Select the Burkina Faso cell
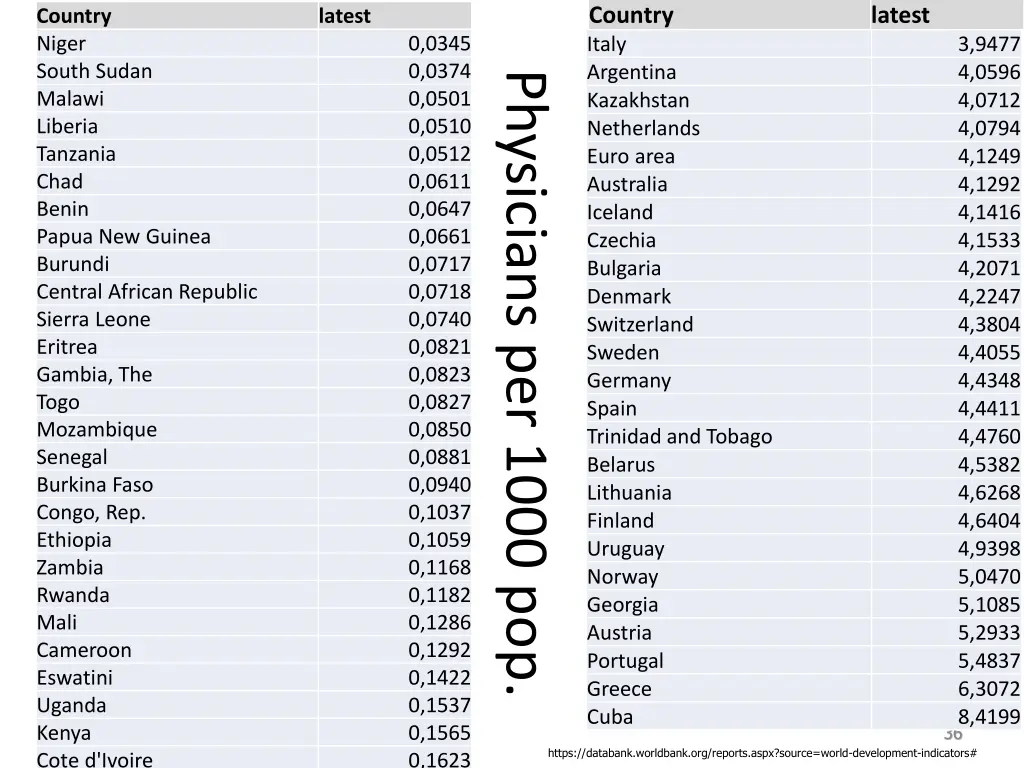 [x=177, y=485]
